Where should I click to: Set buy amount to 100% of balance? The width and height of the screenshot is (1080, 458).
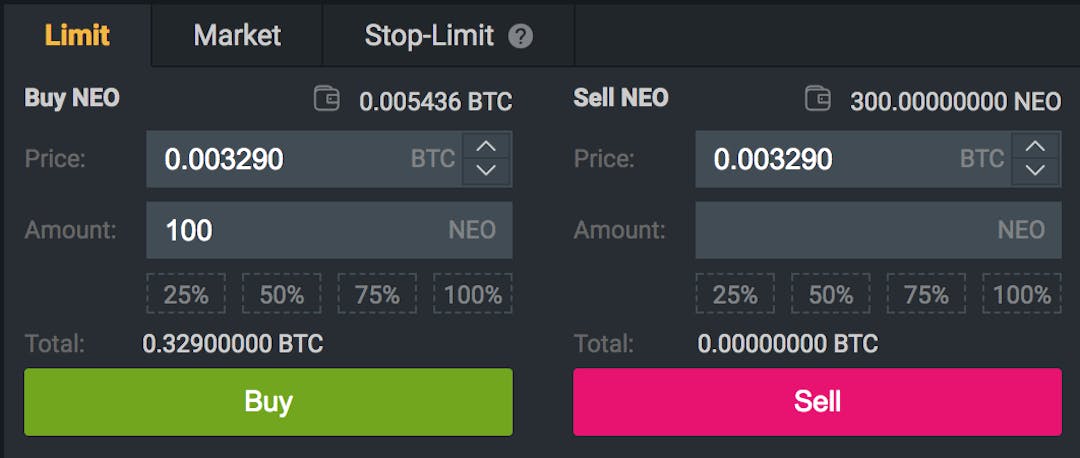[473, 294]
